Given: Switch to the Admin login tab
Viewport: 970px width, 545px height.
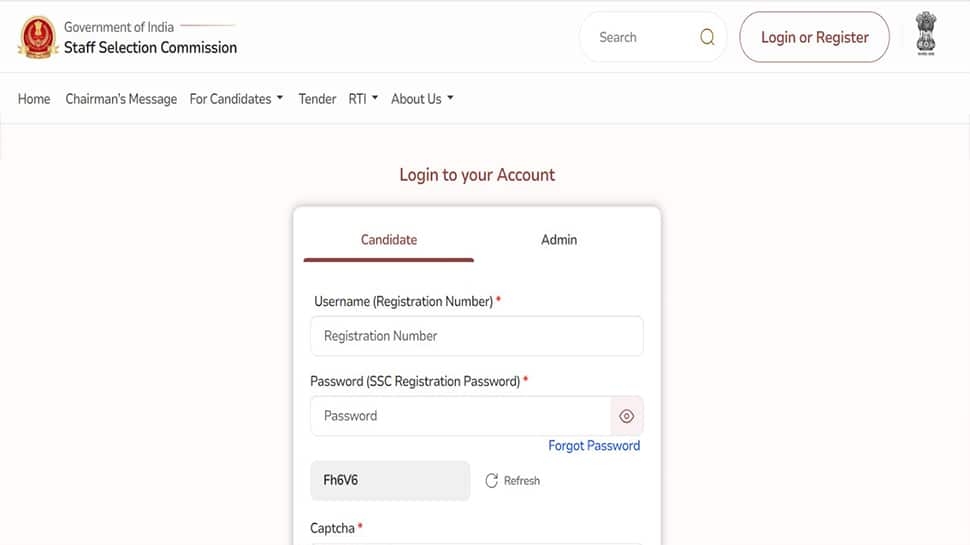Looking at the screenshot, I should [x=559, y=240].
